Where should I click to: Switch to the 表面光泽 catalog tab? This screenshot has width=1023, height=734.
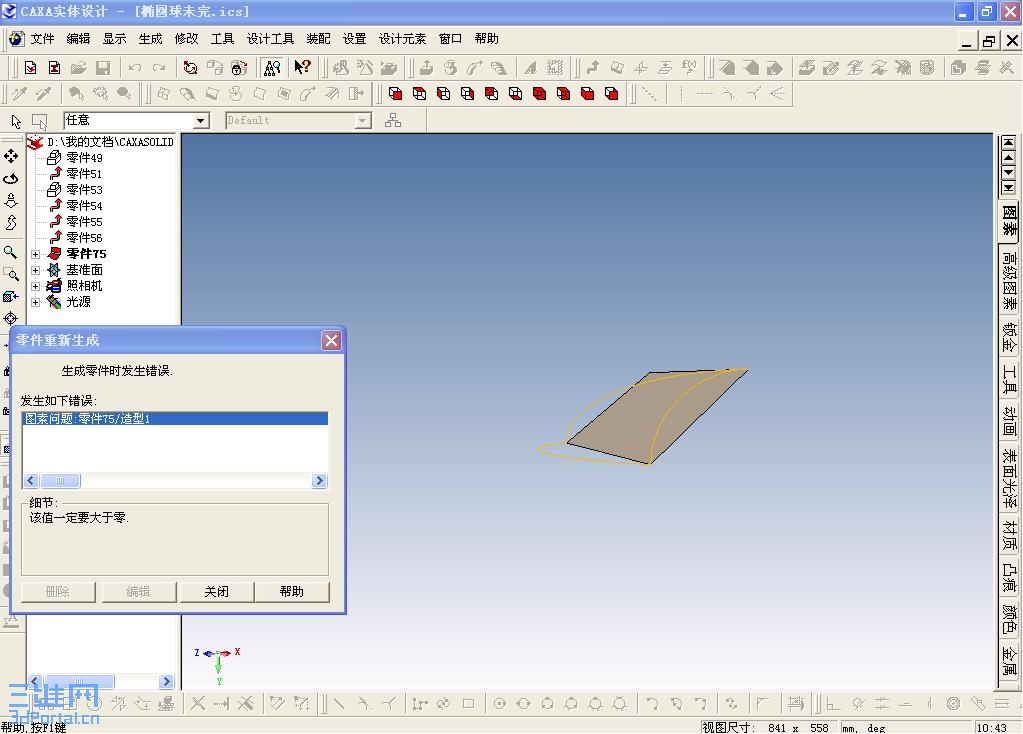coord(1009,478)
